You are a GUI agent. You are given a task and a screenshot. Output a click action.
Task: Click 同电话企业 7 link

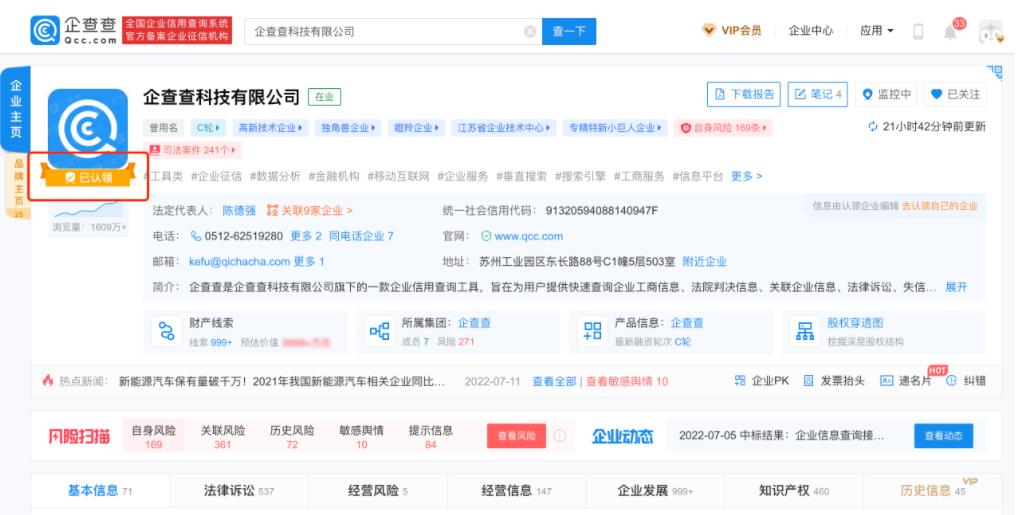click(x=361, y=236)
